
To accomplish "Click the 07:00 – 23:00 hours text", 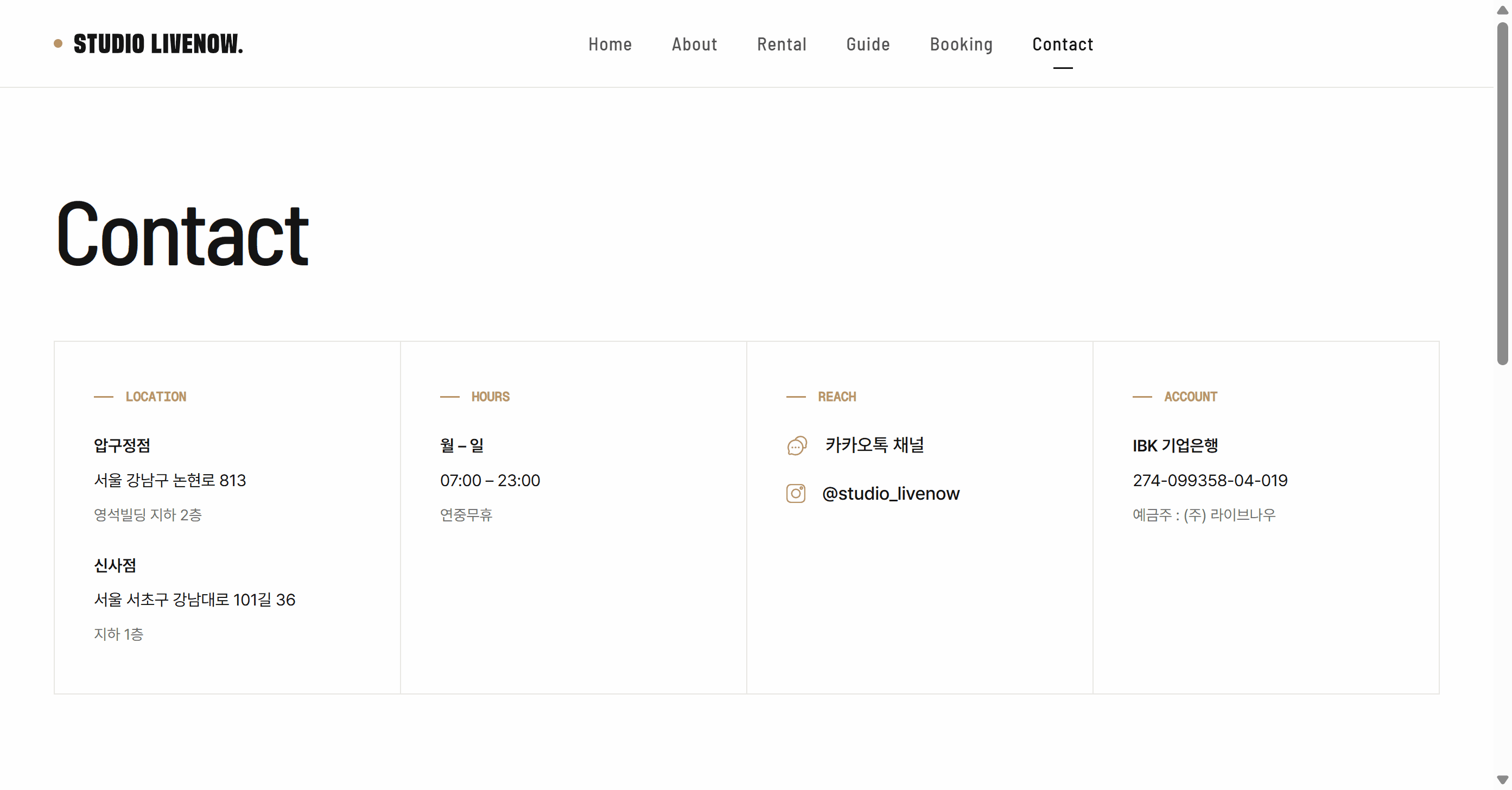I will coord(490,480).
